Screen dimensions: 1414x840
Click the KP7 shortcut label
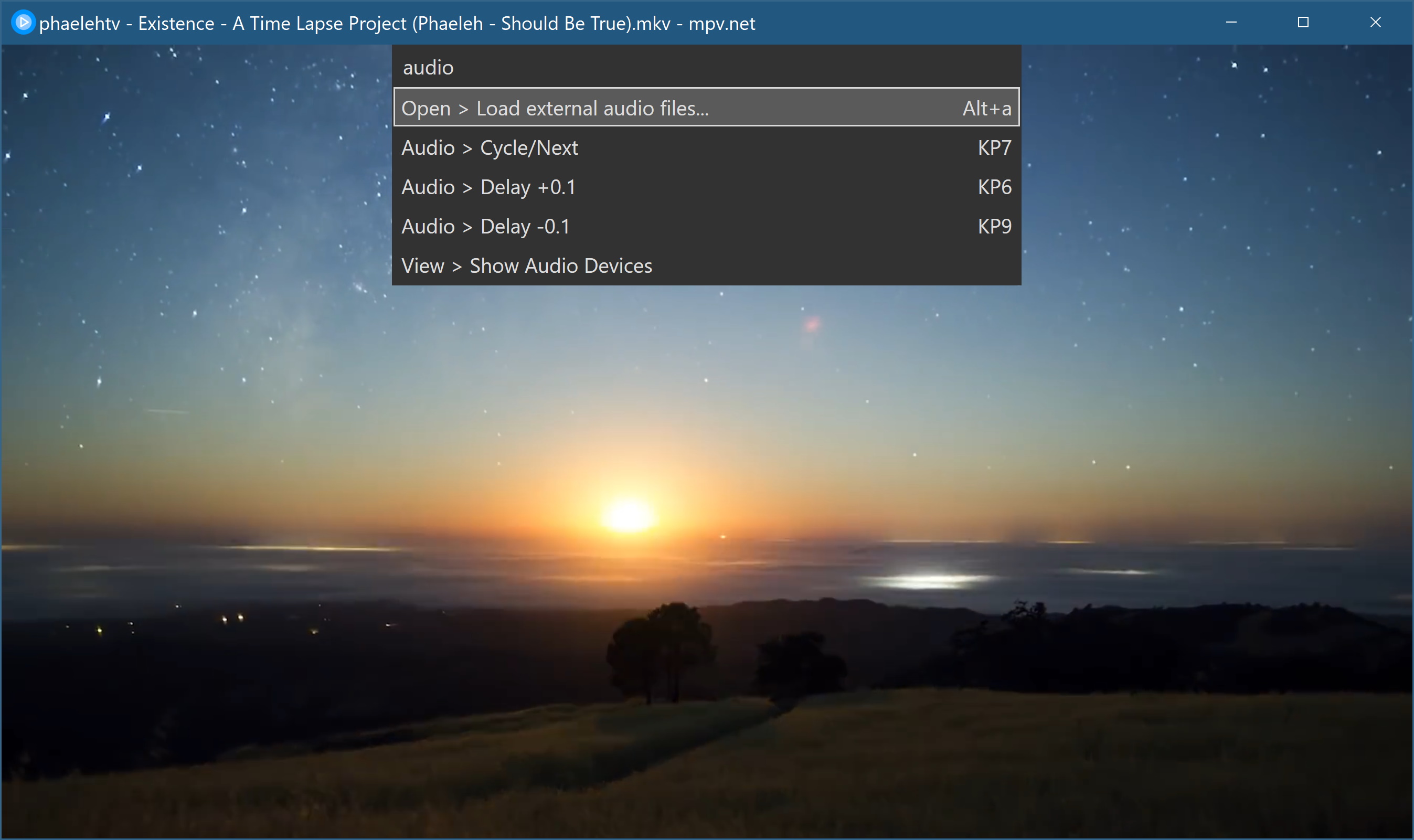(994, 148)
